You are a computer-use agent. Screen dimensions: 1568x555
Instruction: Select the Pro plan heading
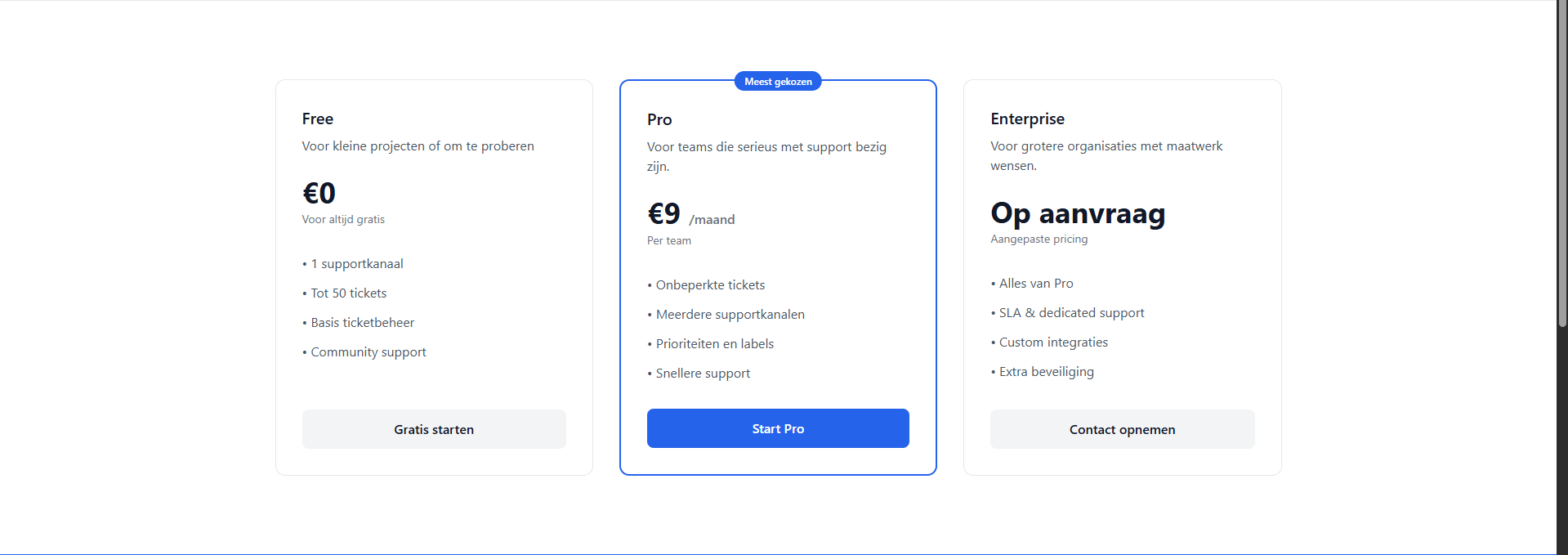pyautogui.click(x=659, y=119)
